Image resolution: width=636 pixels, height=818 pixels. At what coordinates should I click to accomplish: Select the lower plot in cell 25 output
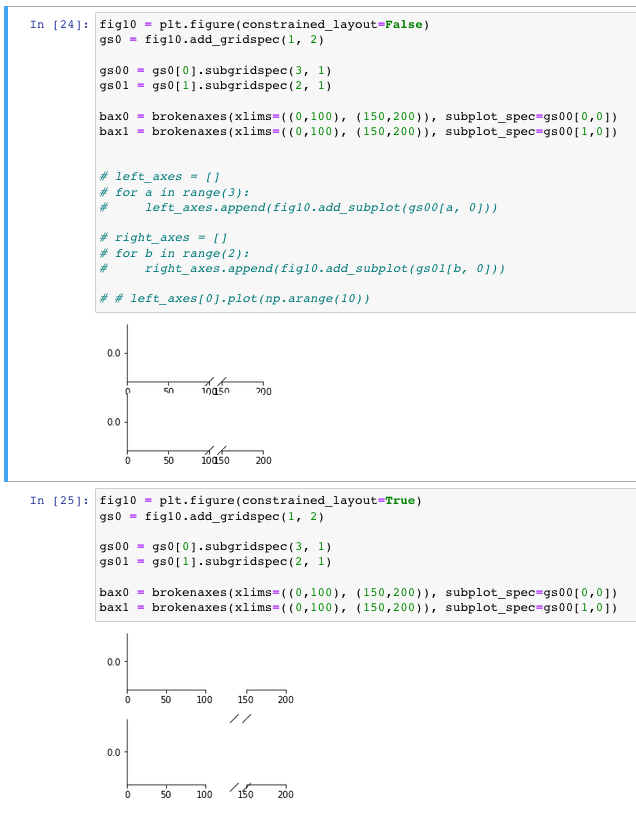[x=200, y=760]
